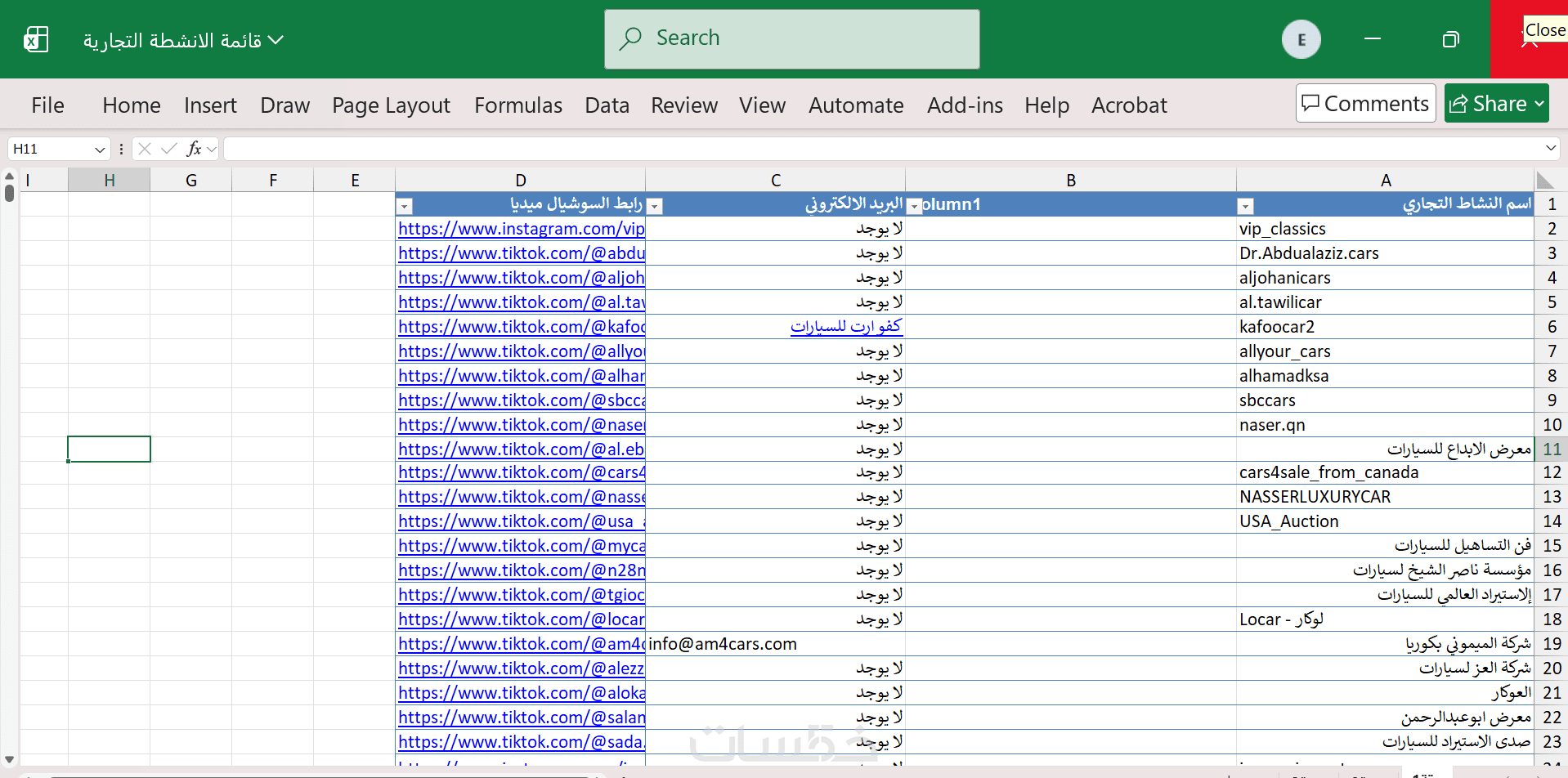This screenshot has width=1568, height=778.
Task: Expand the Share button dropdown arrow
Action: point(1539,104)
